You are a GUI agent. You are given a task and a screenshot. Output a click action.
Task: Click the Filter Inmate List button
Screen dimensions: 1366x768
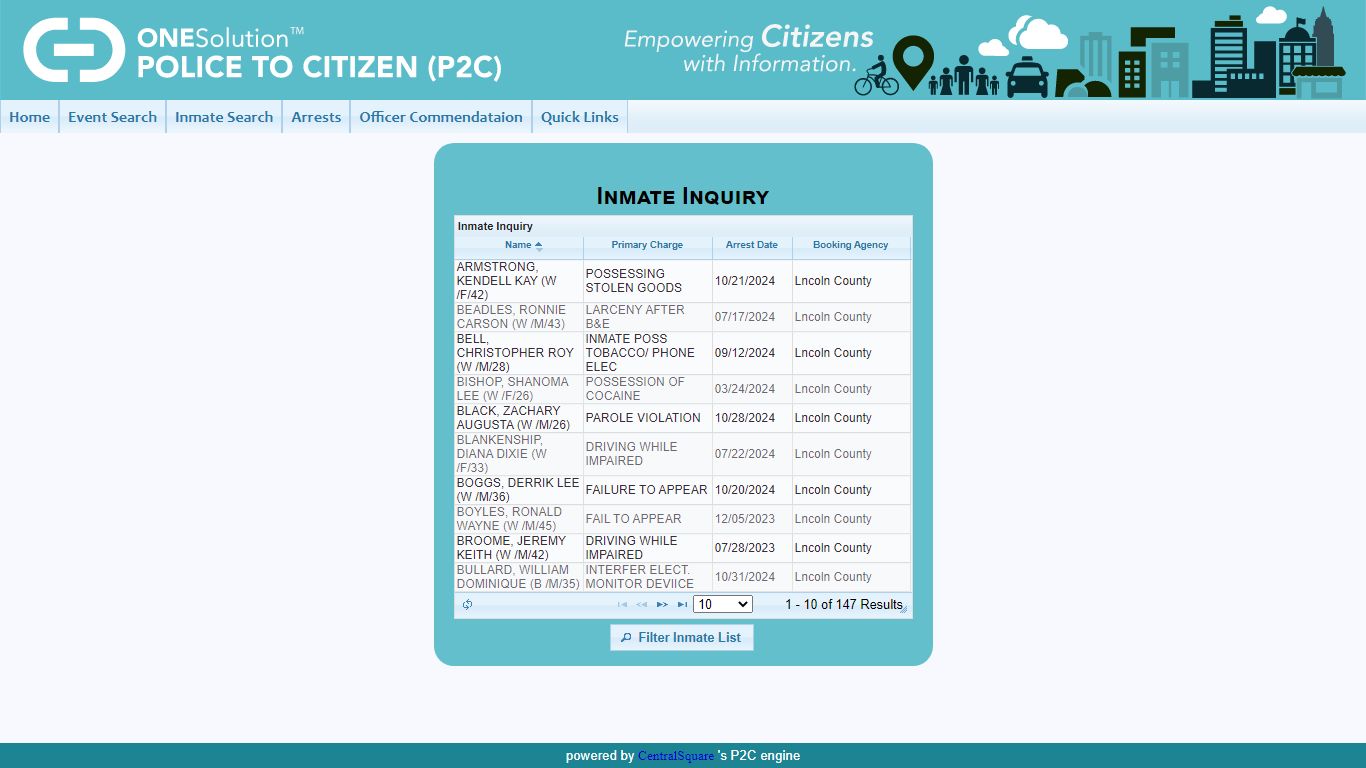click(x=681, y=638)
